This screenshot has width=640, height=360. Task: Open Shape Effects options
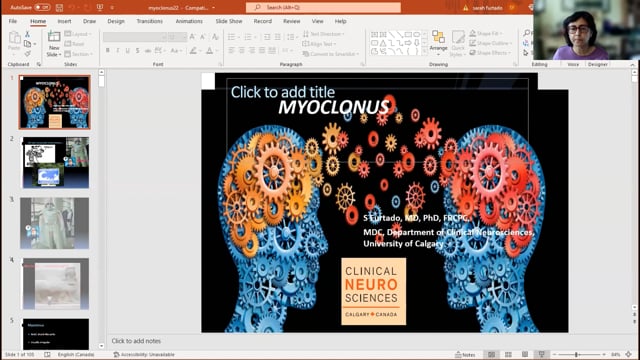coord(490,53)
